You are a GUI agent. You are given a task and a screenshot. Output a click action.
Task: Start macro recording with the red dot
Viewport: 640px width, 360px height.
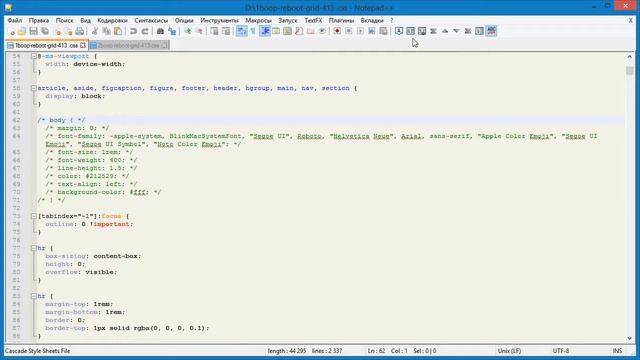(337, 31)
